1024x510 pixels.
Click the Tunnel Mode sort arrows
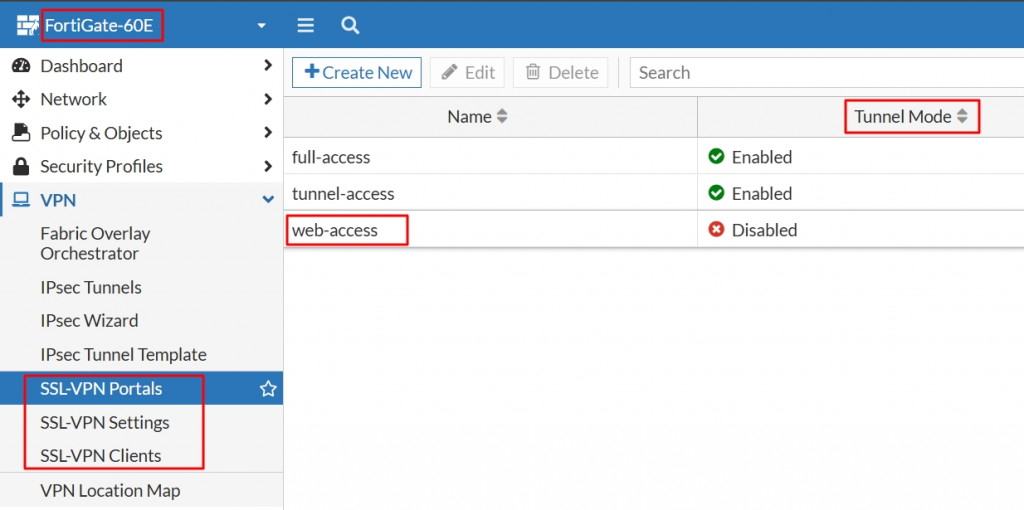(962, 117)
